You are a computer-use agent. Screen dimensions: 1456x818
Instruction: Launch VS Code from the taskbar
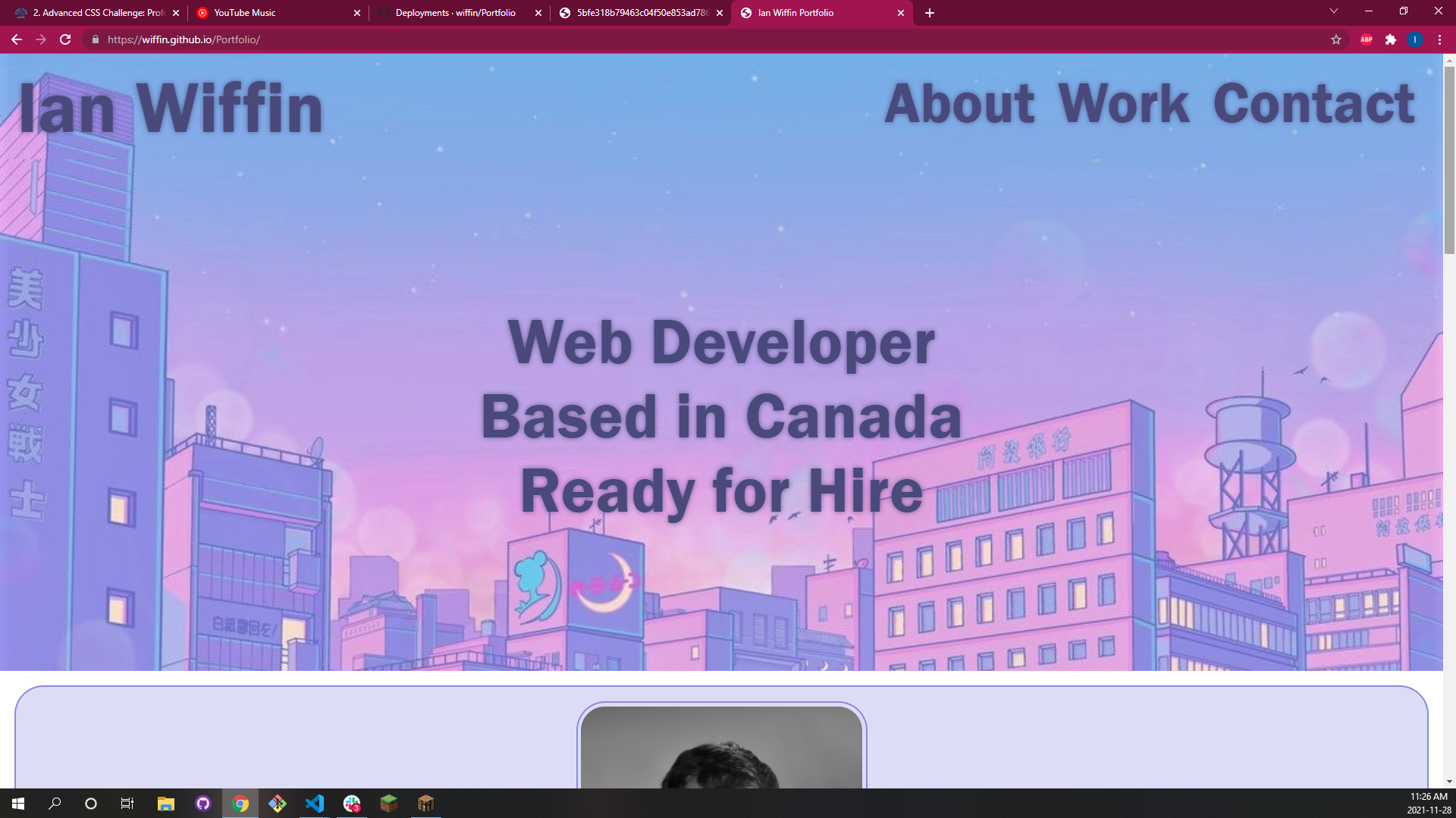tap(315, 804)
